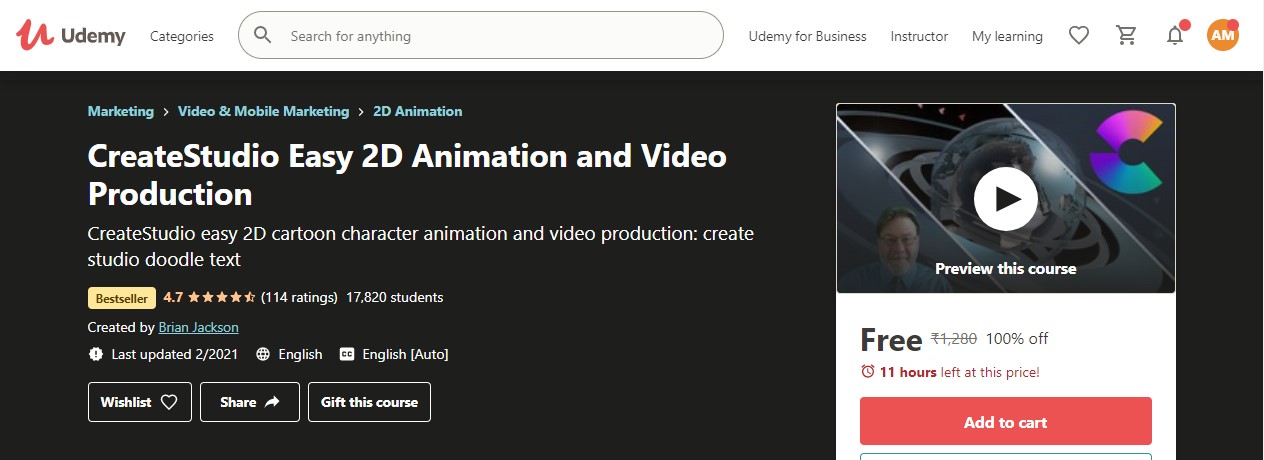Viewport: 1264px width, 460px height.
Task: Open the shopping cart icon
Action: [x=1127, y=36]
